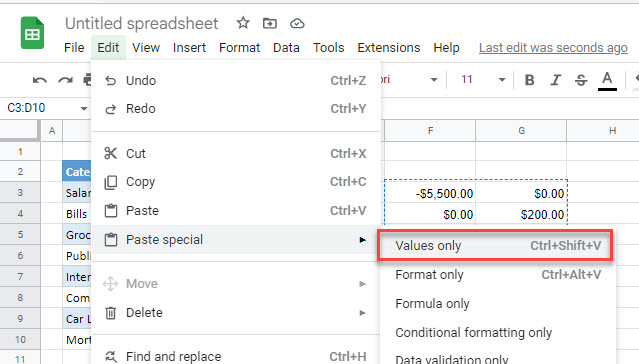This screenshot has height=364, width=639.
Task: Toggle strikethrough formatting
Action: (581, 80)
